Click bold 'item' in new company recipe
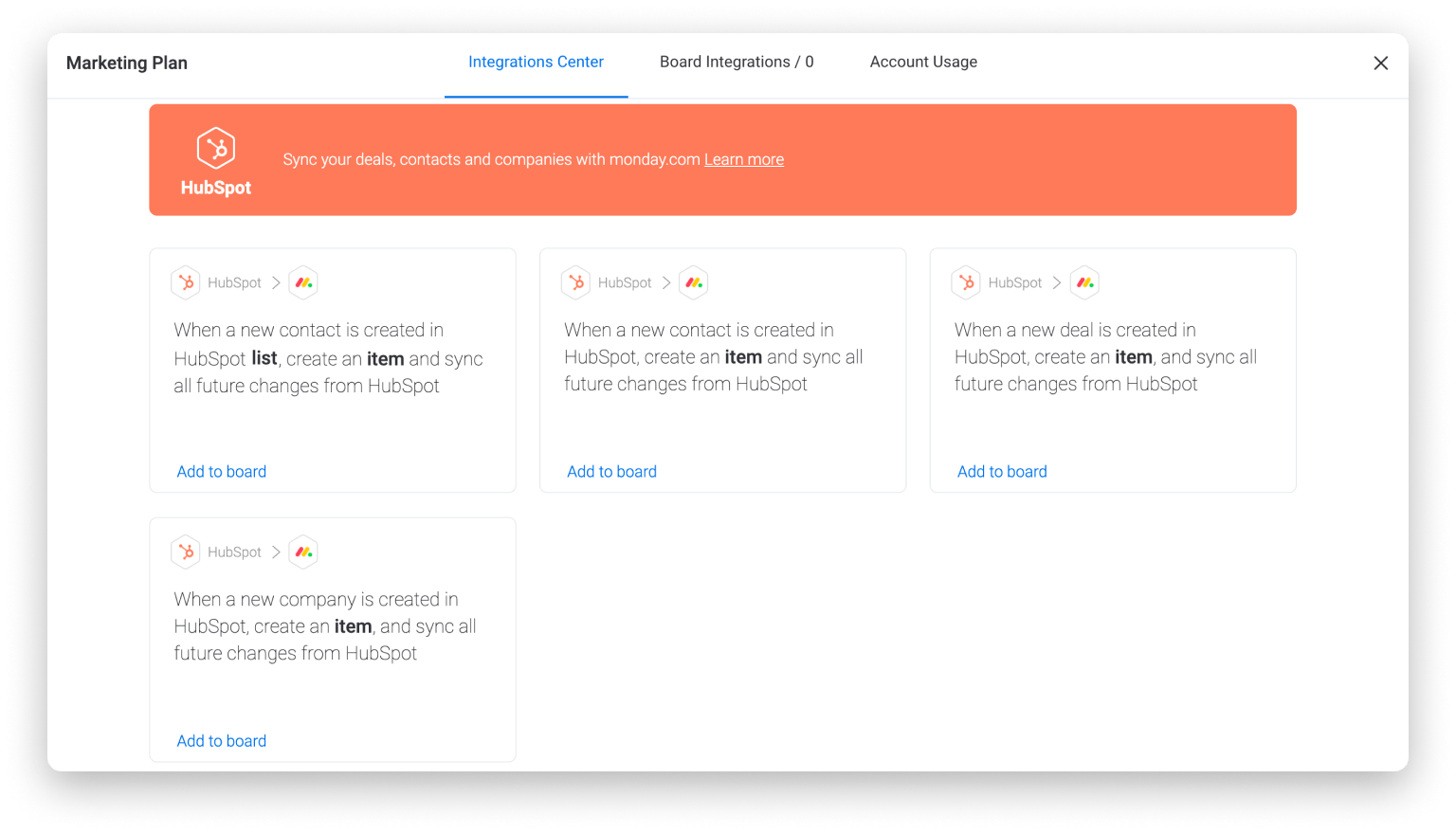 tap(353, 625)
